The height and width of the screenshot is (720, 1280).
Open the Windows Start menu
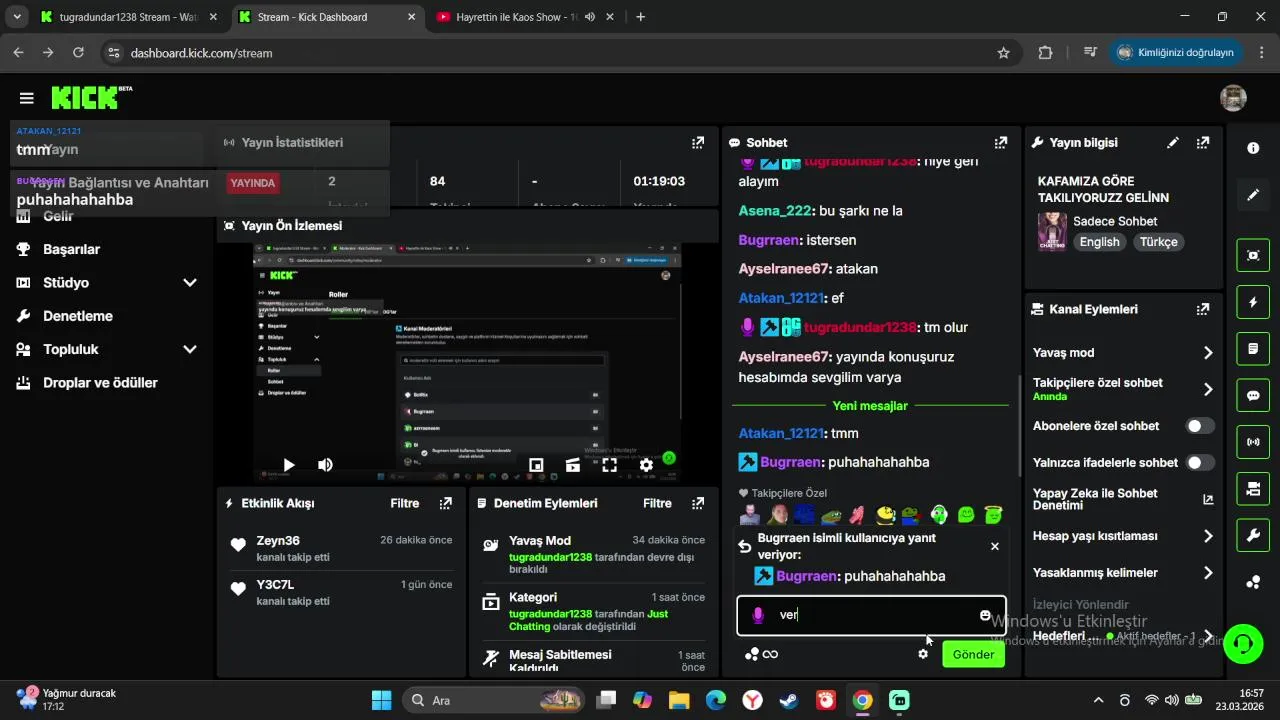coord(382,700)
